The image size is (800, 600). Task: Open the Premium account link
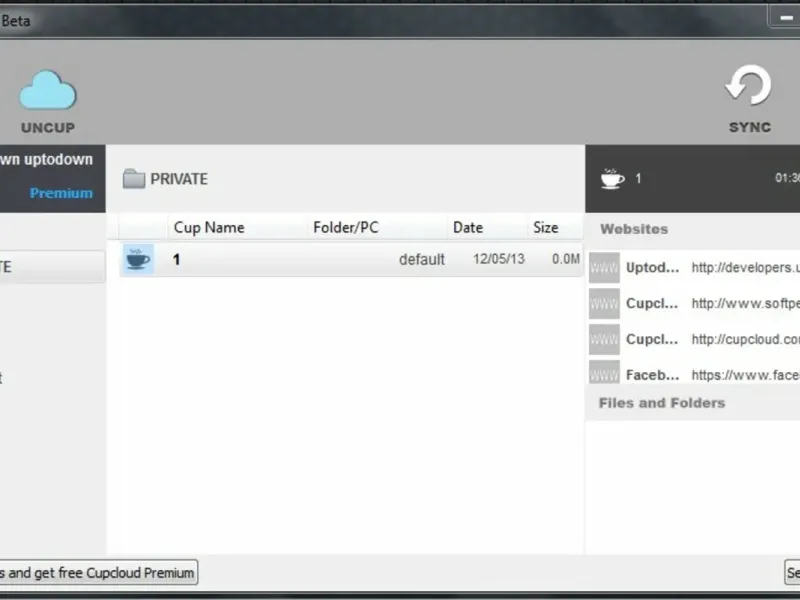[x=61, y=193]
